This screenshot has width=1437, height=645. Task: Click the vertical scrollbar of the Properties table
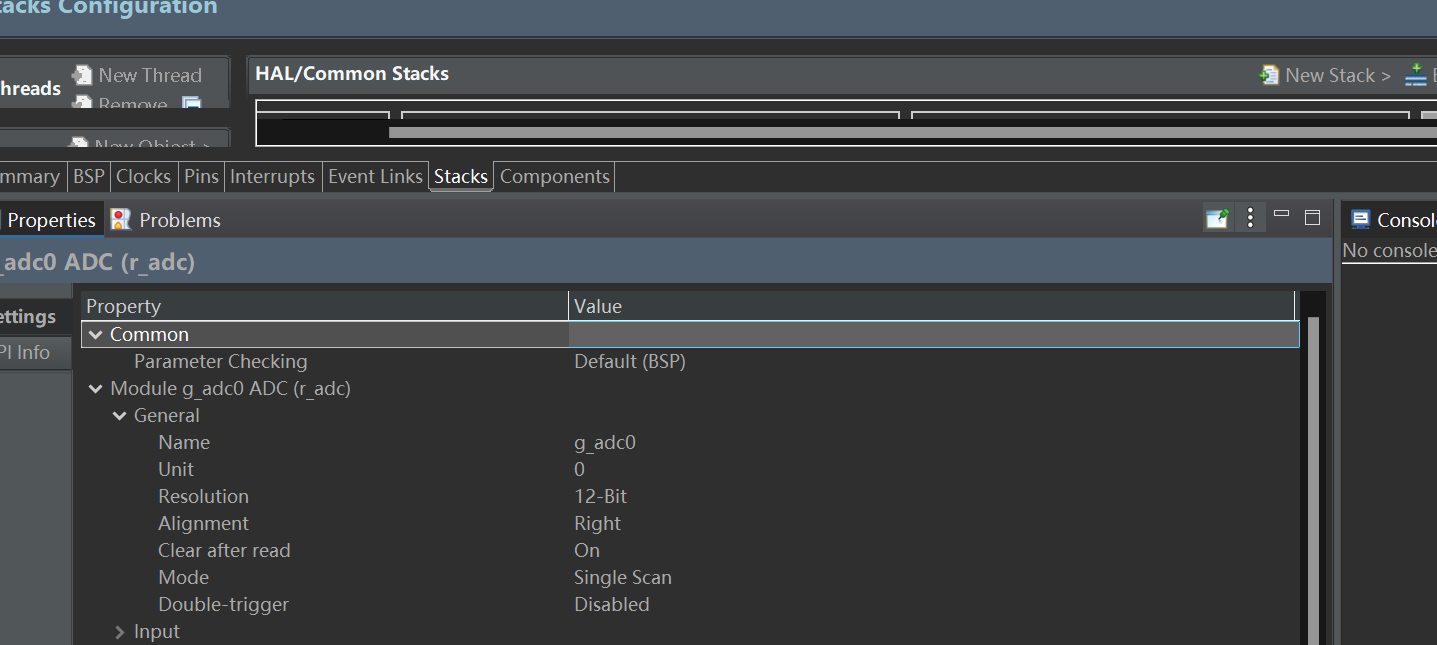pyautogui.click(x=1313, y=480)
